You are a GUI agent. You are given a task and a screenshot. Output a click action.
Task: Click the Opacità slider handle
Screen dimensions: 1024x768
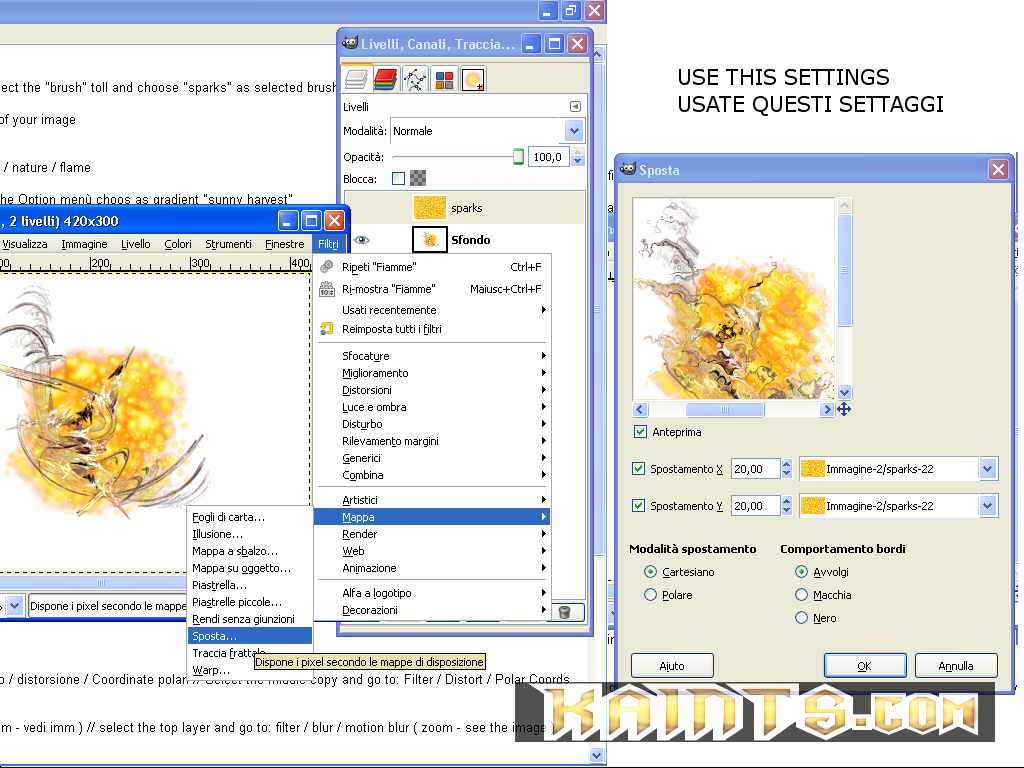[x=518, y=157]
